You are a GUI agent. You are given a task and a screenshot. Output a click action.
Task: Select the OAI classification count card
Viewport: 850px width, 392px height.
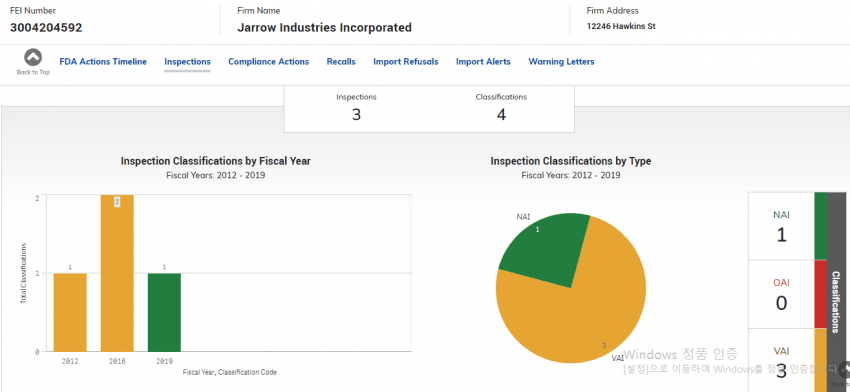pyautogui.click(x=781, y=294)
